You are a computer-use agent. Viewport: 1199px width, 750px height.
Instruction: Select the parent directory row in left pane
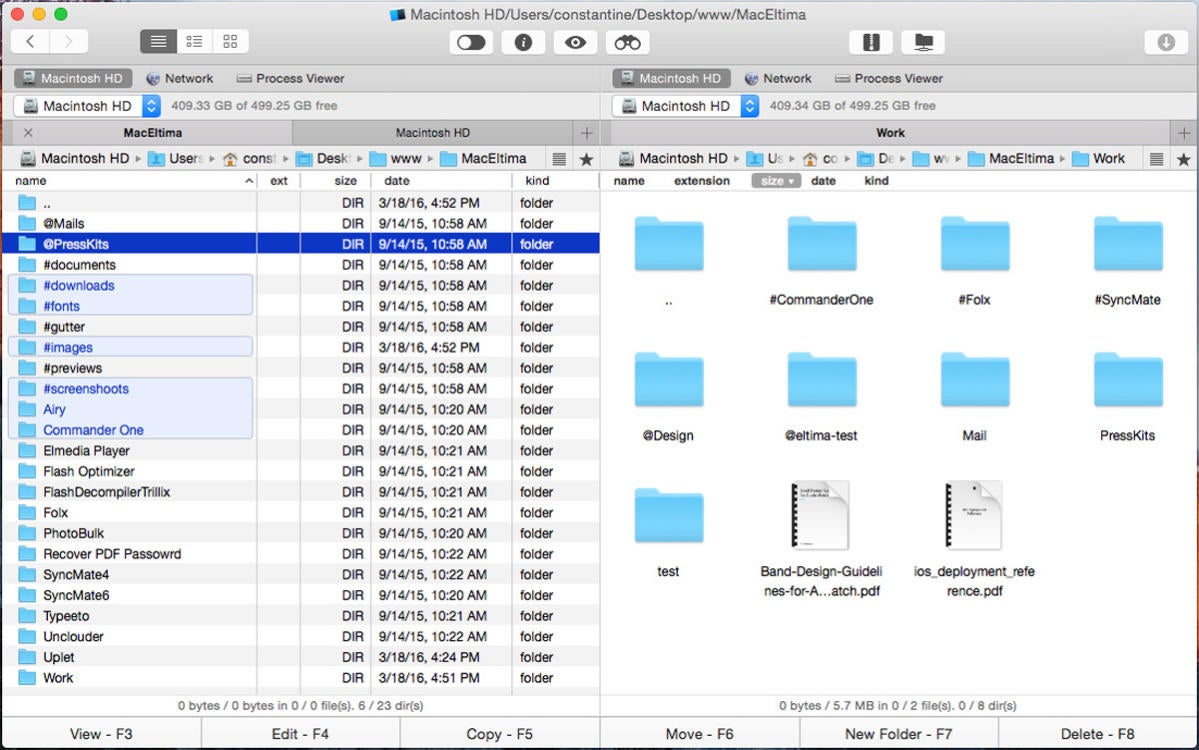coord(301,203)
